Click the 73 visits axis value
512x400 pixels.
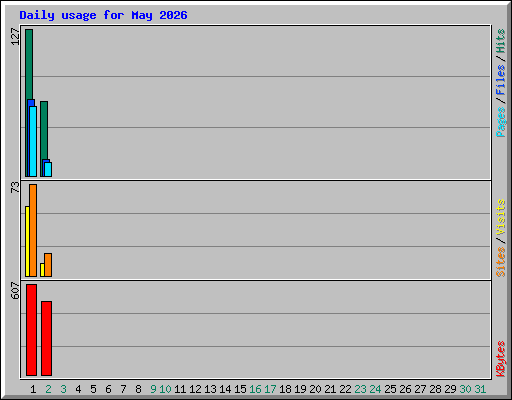(x=15, y=187)
